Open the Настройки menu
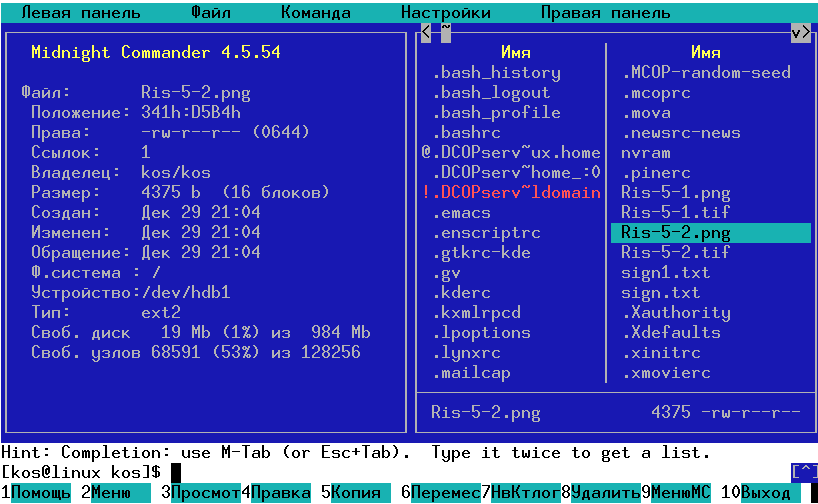Screen dimensions: 818x504 [x=445, y=13]
